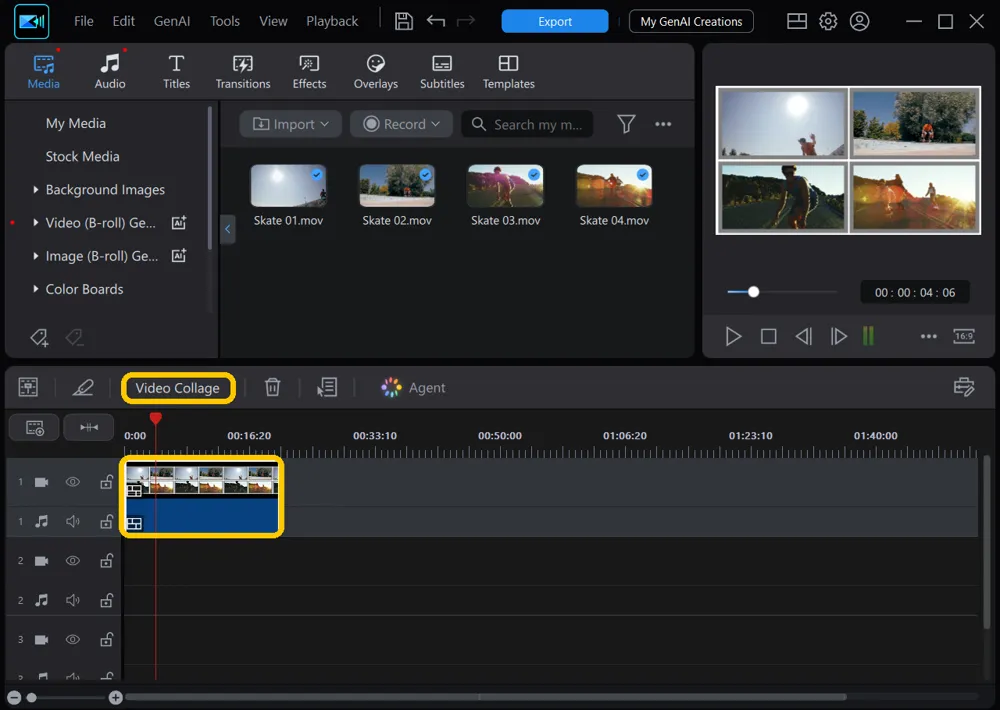
Task: Expand Background Images tree item
Action: [x=36, y=189]
